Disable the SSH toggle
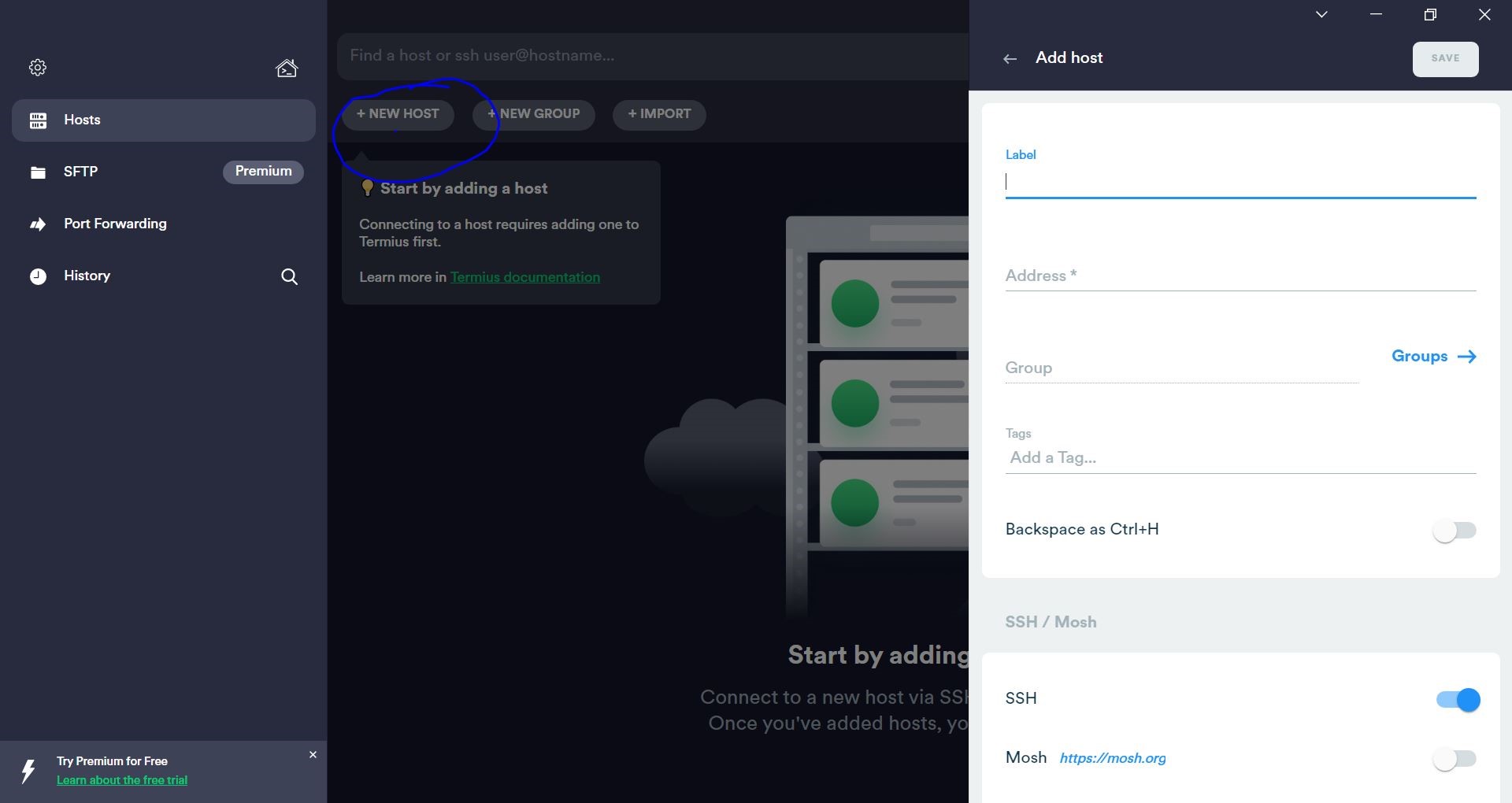The width and height of the screenshot is (1512, 803). (1458, 700)
